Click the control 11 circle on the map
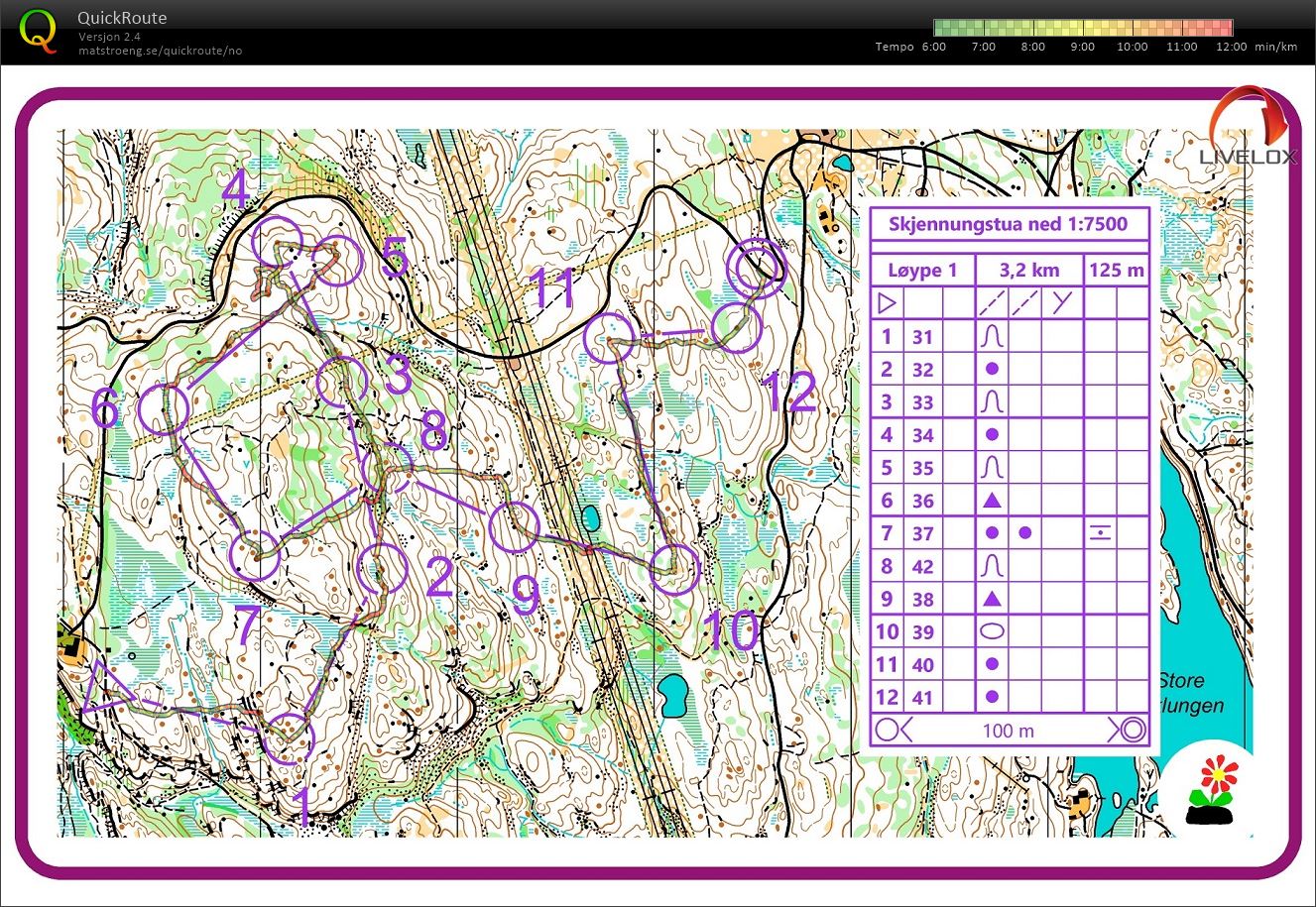Screen dimensions: 1316x907 tap(608, 338)
